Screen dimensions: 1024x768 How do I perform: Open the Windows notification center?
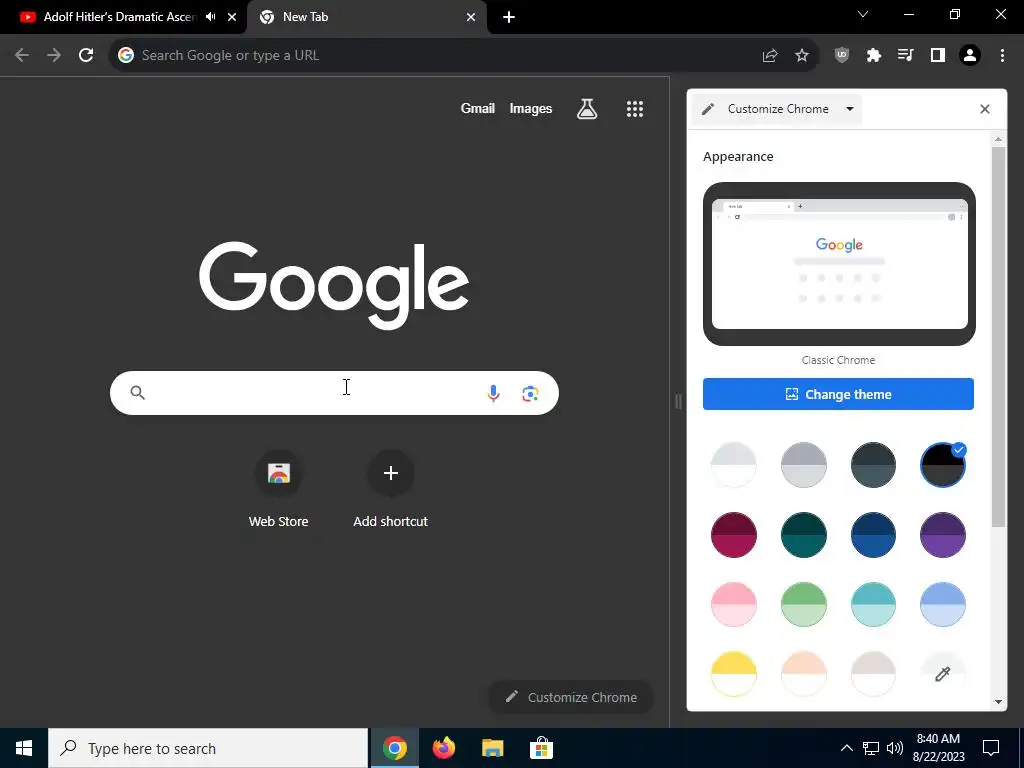click(991, 748)
